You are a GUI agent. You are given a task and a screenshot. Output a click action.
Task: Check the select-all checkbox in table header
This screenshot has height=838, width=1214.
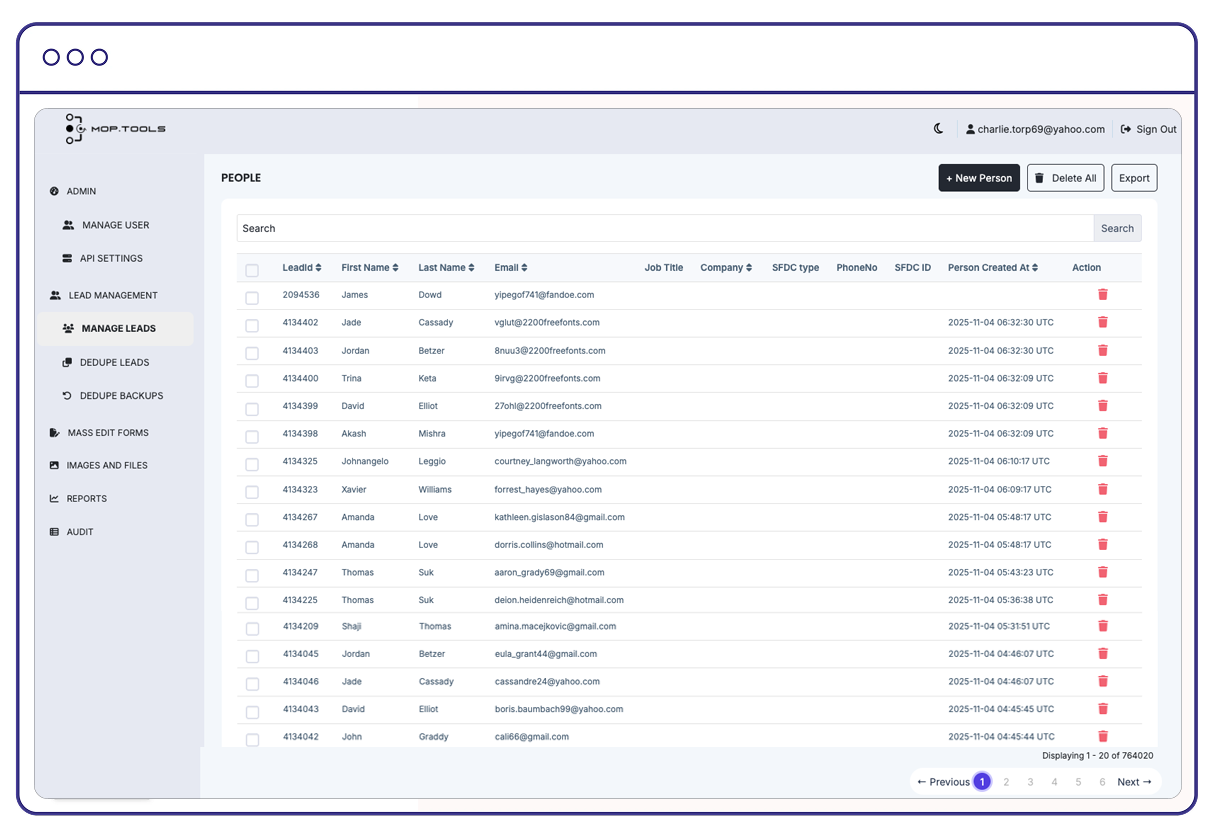point(251,267)
